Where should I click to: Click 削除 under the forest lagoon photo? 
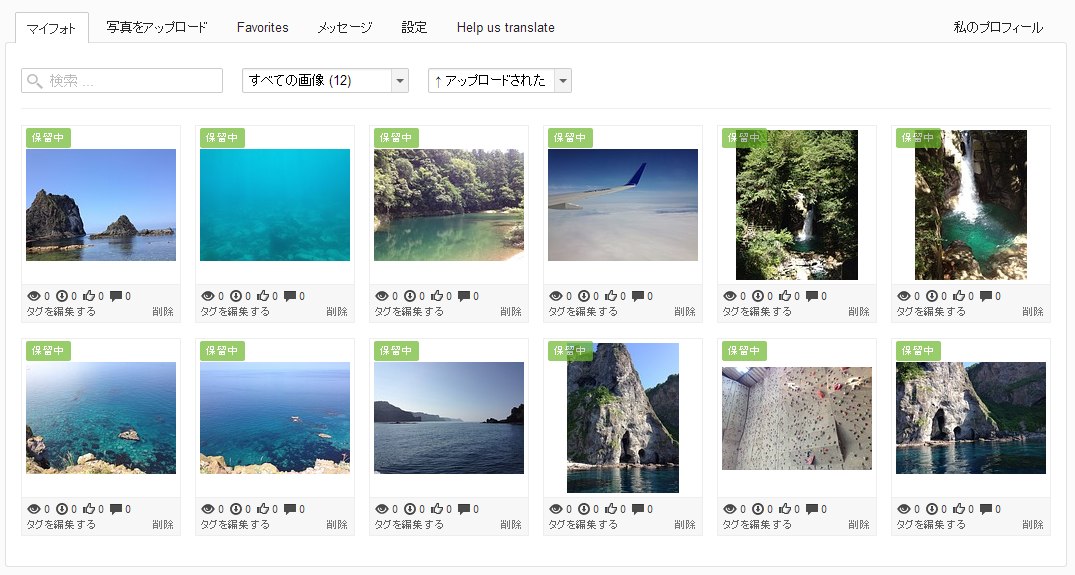[511, 312]
